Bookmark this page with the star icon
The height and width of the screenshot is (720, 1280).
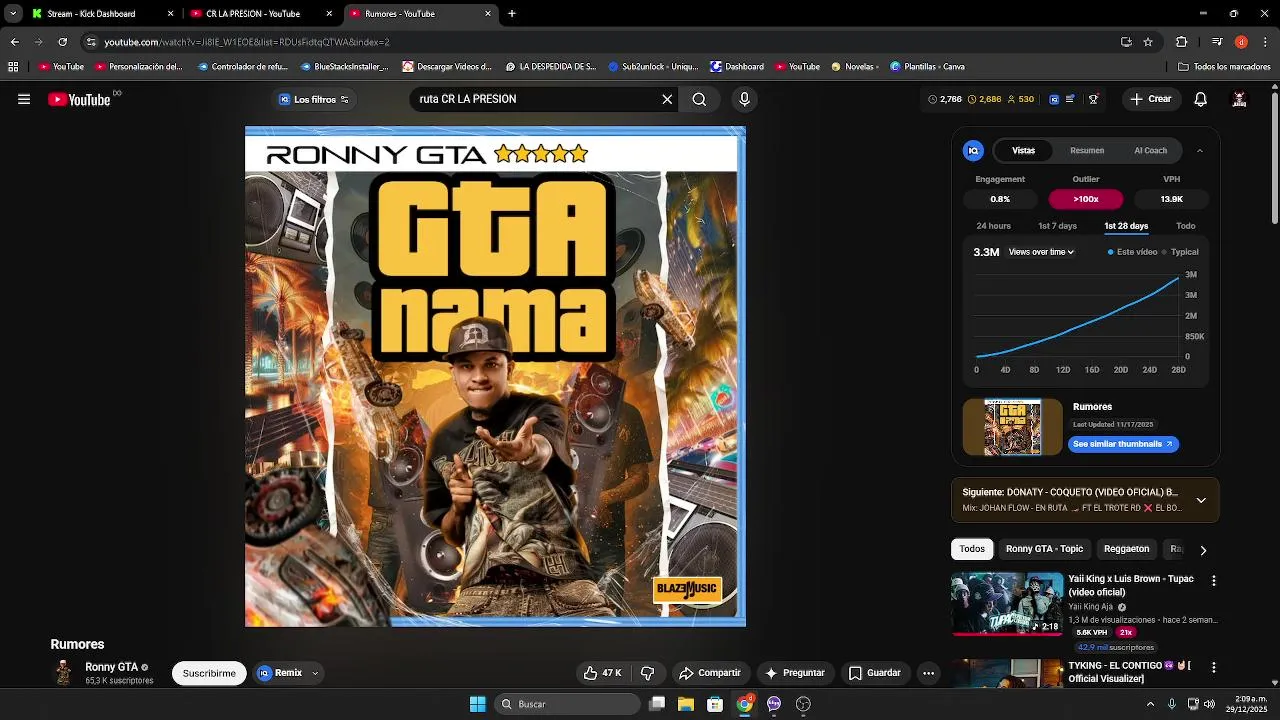pos(1148,42)
